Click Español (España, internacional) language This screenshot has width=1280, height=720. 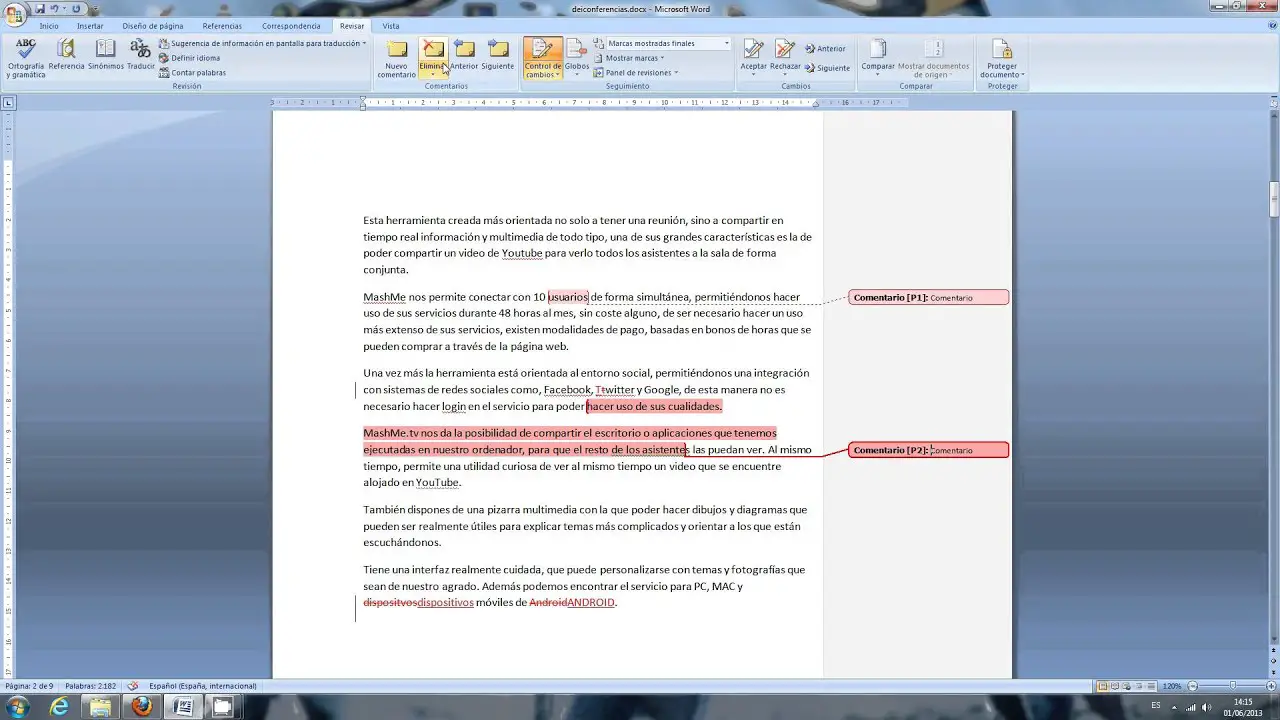pyautogui.click(x=203, y=686)
